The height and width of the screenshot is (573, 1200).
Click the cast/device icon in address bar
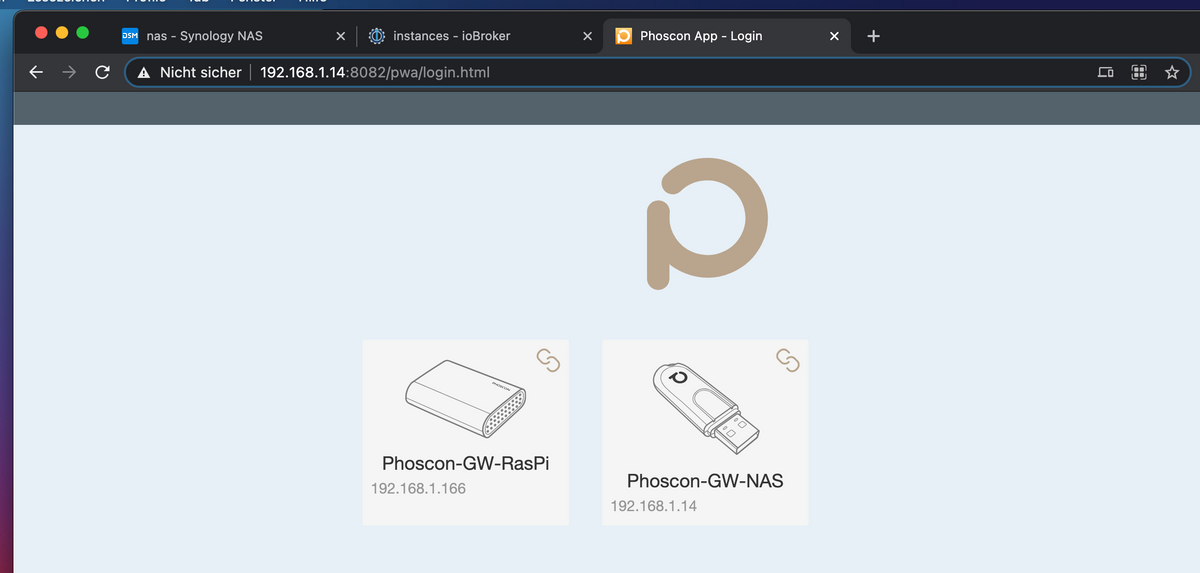[x=1106, y=72]
